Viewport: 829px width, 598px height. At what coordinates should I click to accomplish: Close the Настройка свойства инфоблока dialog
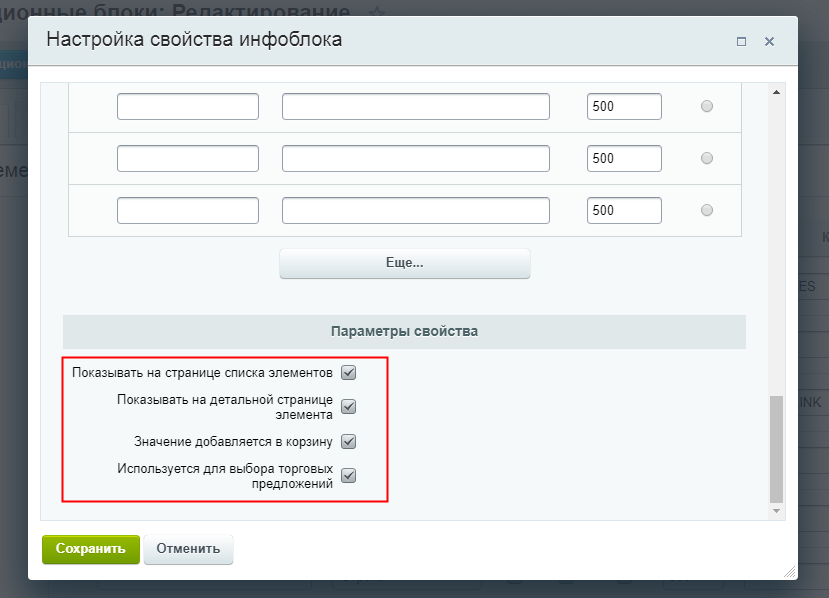(769, 42)
